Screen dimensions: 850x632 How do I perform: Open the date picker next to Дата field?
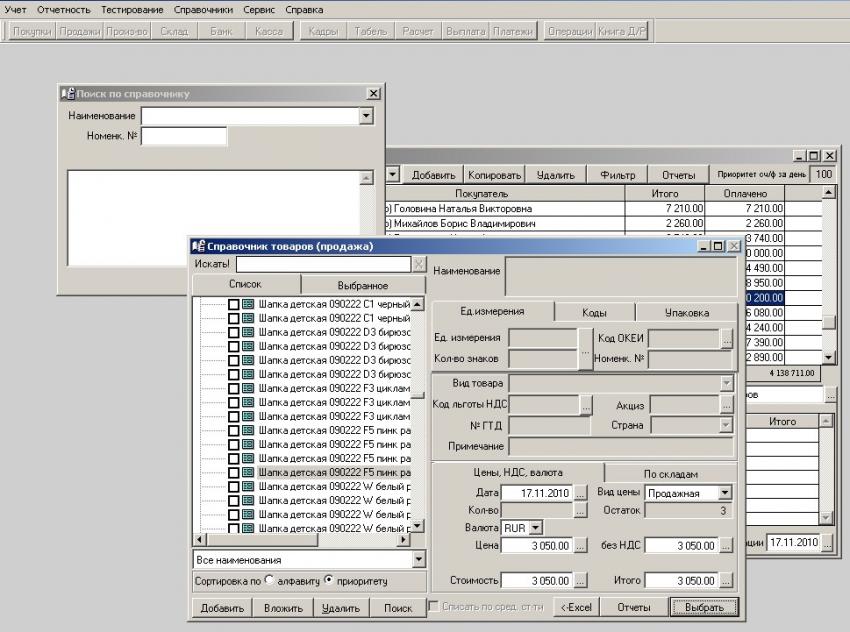(580, 493)
